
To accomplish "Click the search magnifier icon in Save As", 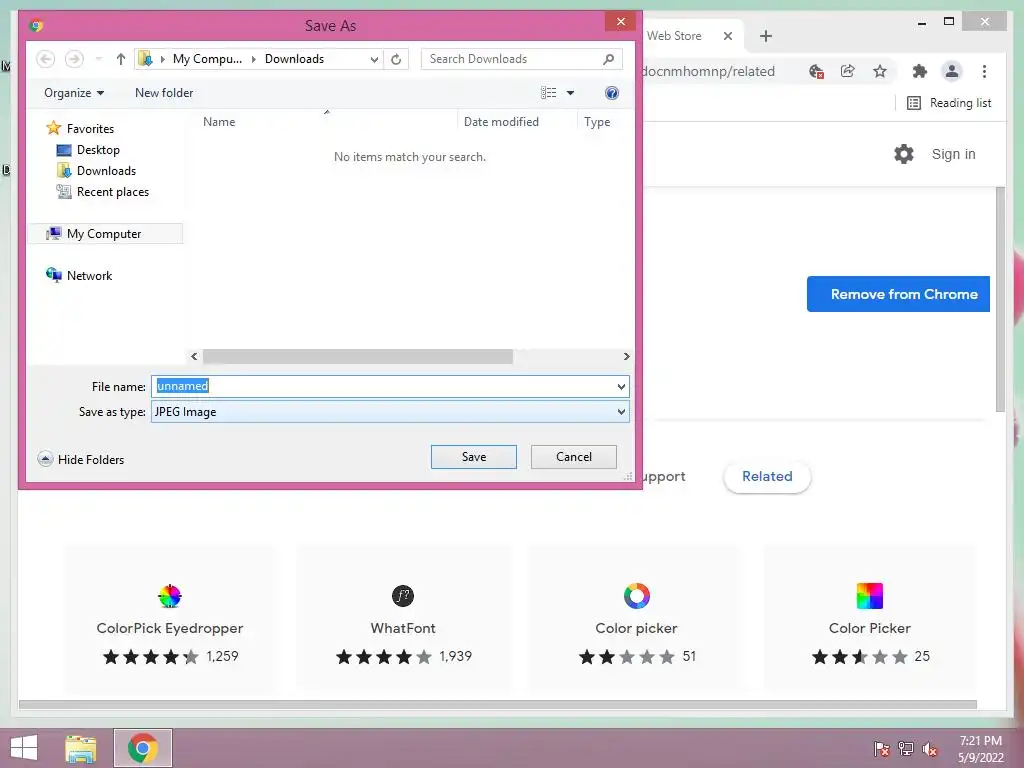I will click(x=608, y=59).
